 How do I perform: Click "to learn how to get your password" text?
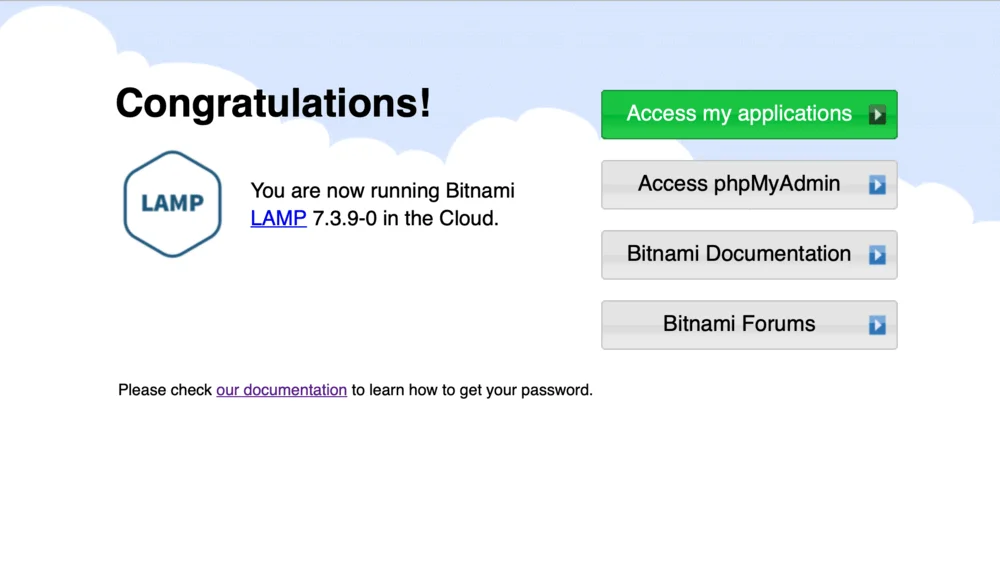tap(471, 390)
